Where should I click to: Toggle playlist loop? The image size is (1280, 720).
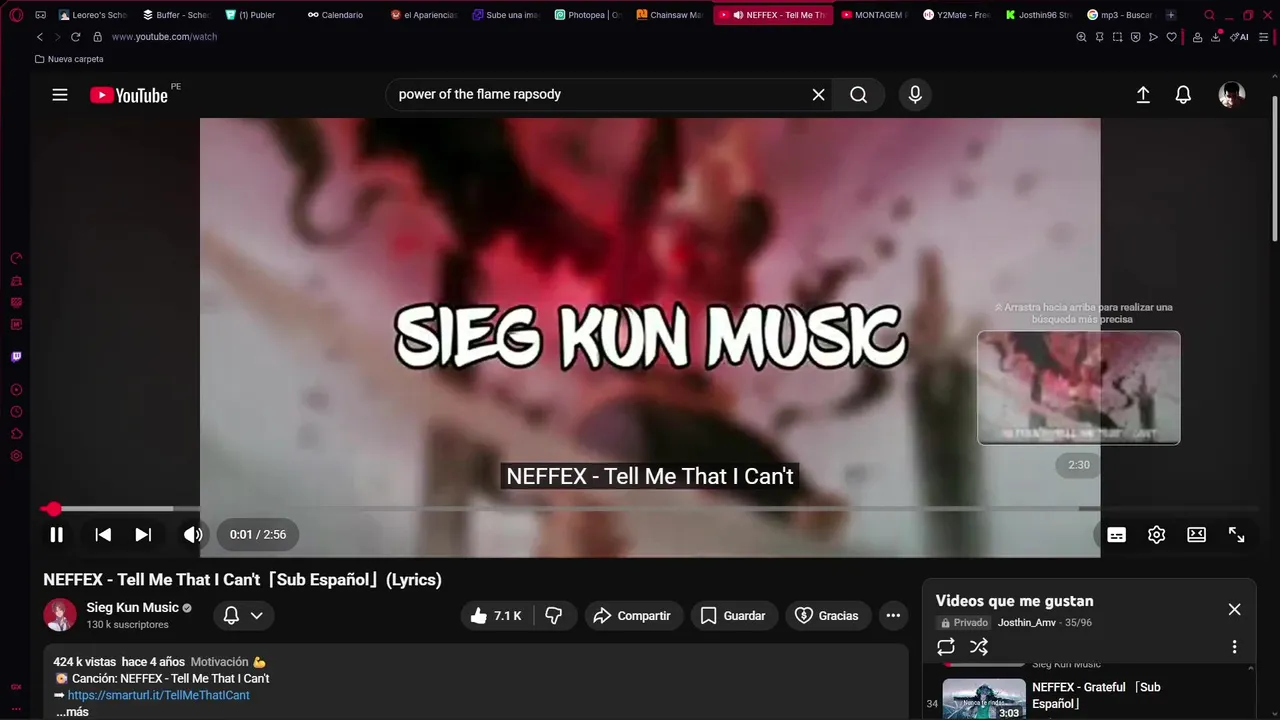(946, 647)
